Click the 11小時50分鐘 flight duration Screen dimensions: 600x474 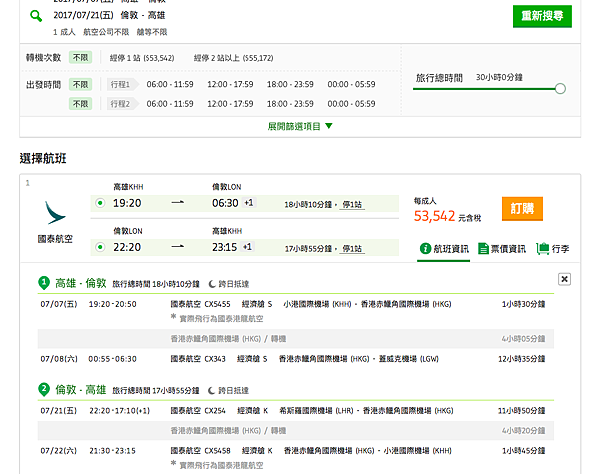(522, 411)
